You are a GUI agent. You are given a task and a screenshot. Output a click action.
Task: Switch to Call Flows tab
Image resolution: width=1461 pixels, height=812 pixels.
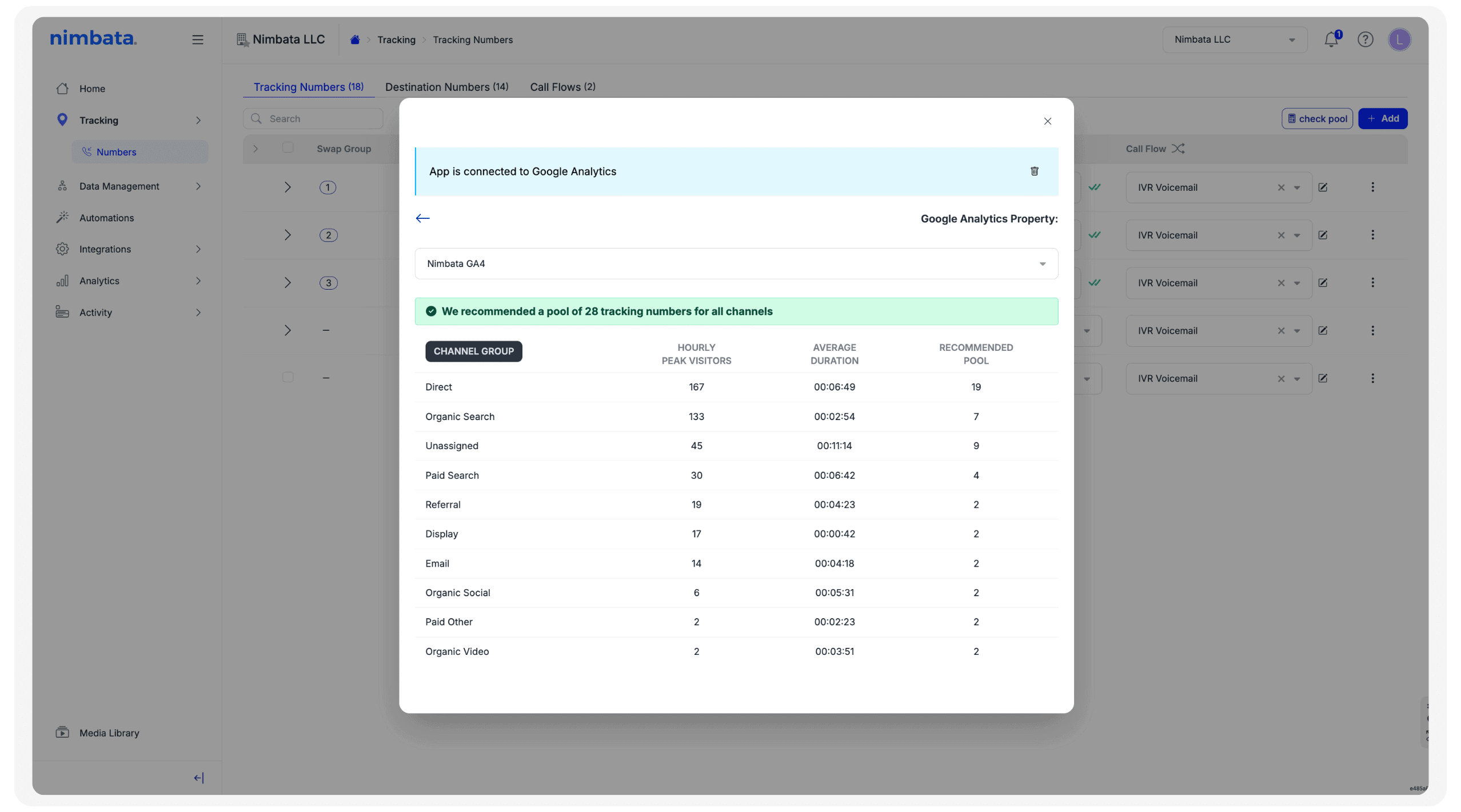pos(562,87)
